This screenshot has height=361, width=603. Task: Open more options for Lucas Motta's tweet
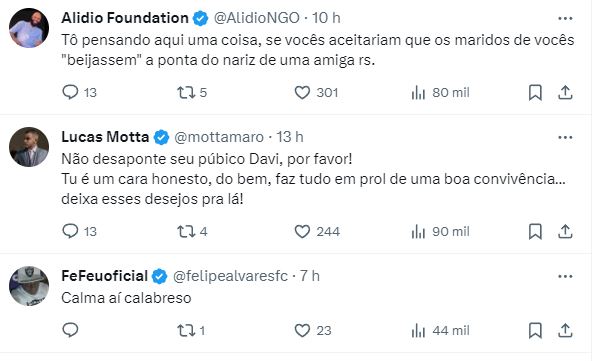click(x=565, y=137)
